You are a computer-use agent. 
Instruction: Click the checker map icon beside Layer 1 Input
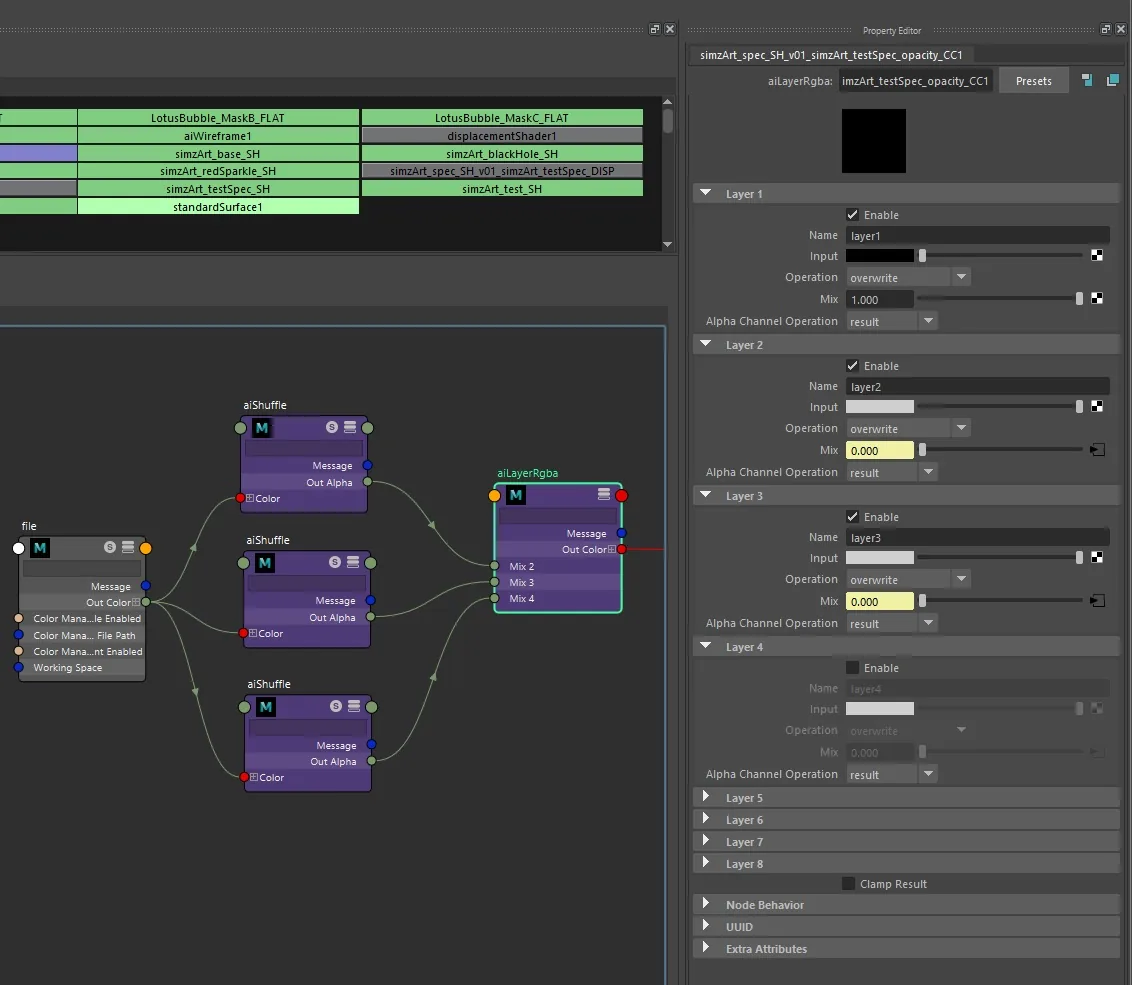[x=1097, y=255]
